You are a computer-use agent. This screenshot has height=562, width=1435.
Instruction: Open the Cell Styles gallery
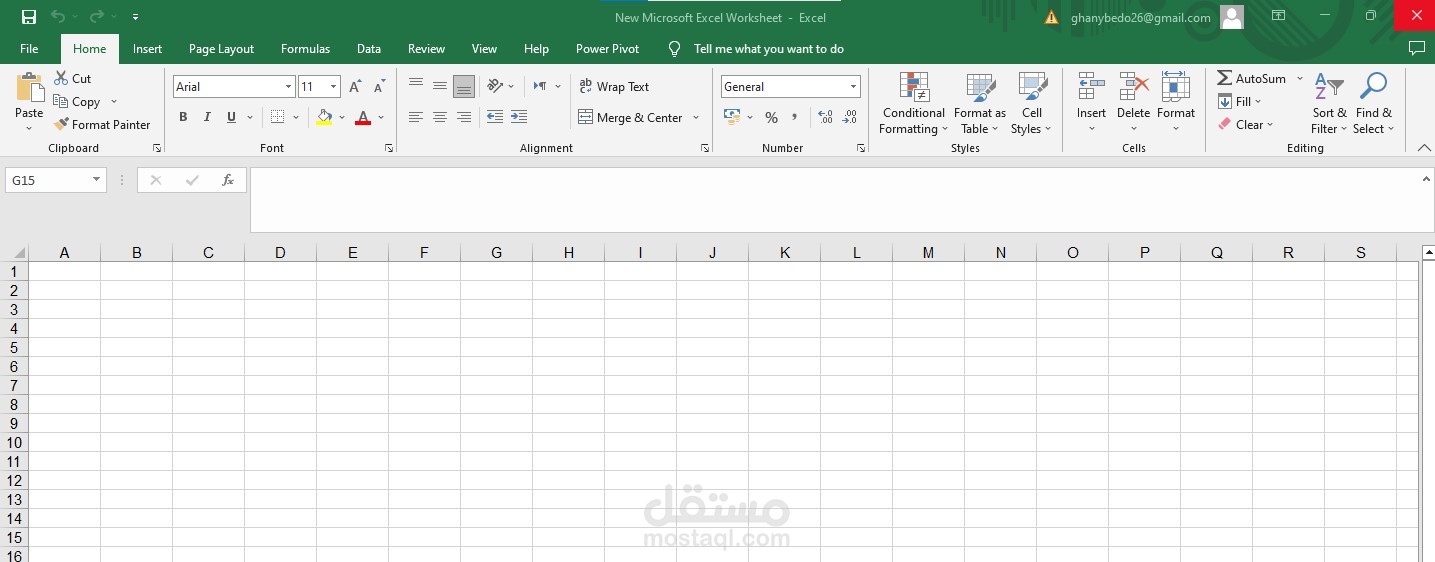pos(1031,103)
